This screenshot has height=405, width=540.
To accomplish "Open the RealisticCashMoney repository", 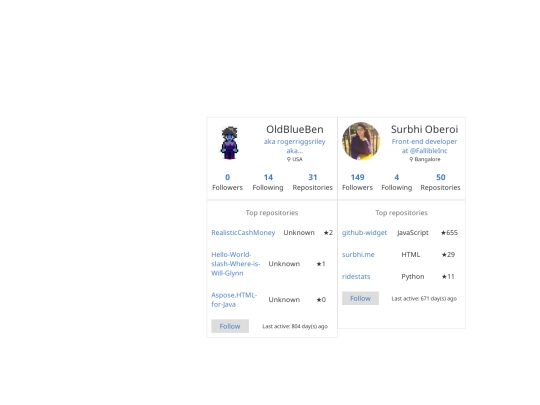I will [243, 233].
